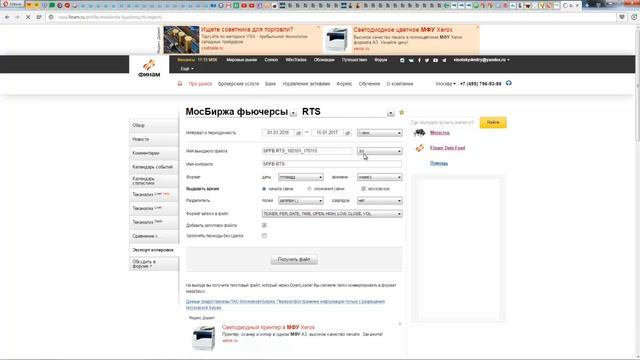Click the Finam Data Feed icon
Viewport: 640px width, 360px height.
(x=420, y=148)
